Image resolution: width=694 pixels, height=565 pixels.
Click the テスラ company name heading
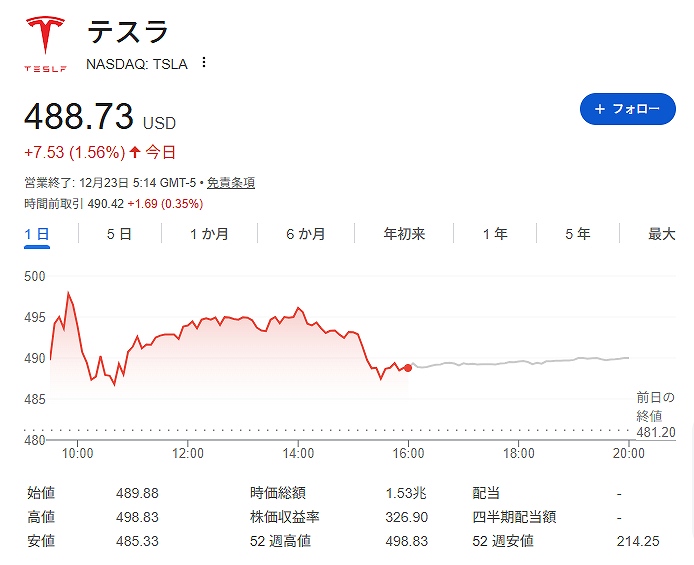click(x=127, y=32)
